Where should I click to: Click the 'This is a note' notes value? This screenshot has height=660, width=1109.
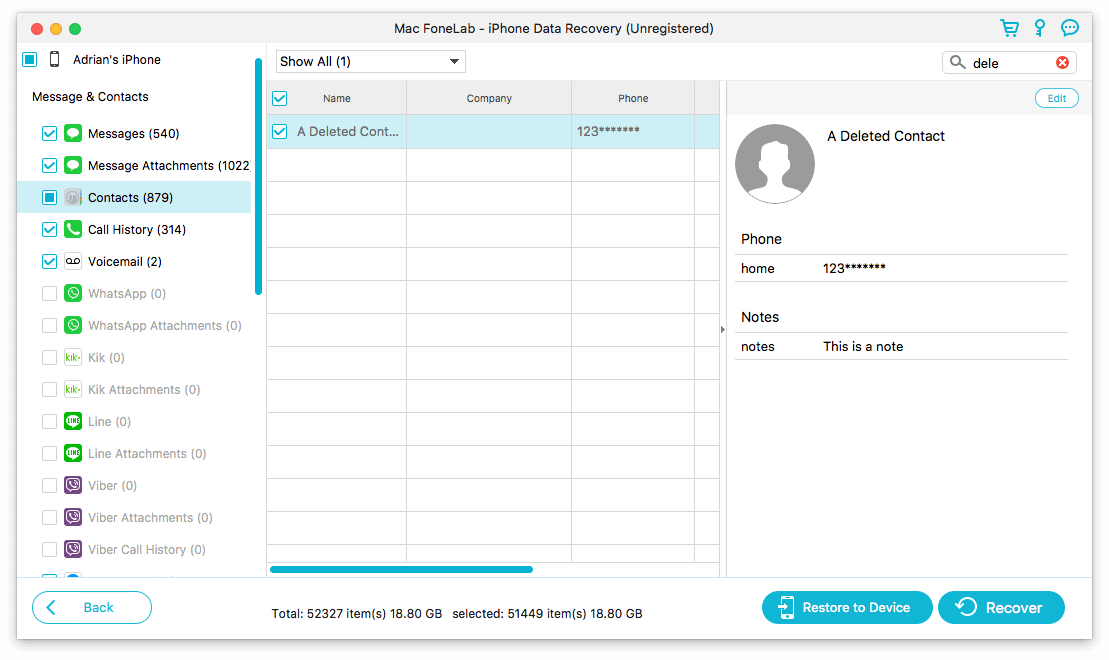point(863,346)
